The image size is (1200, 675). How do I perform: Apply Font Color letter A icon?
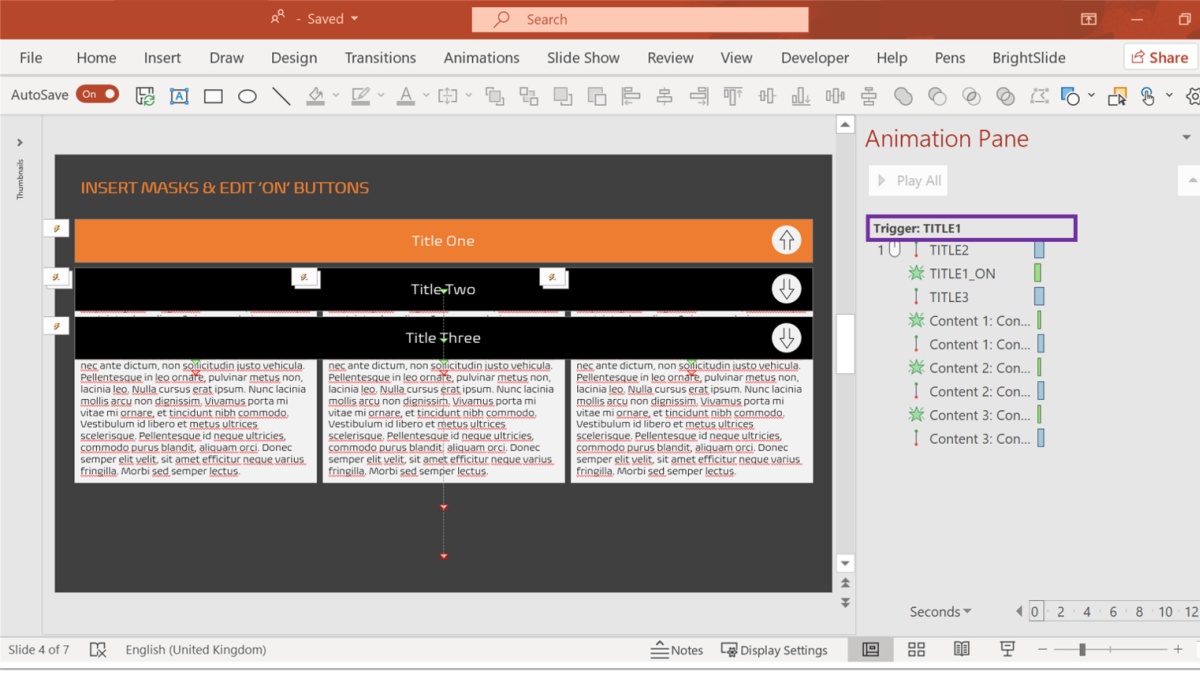click(x=405, y=96)
